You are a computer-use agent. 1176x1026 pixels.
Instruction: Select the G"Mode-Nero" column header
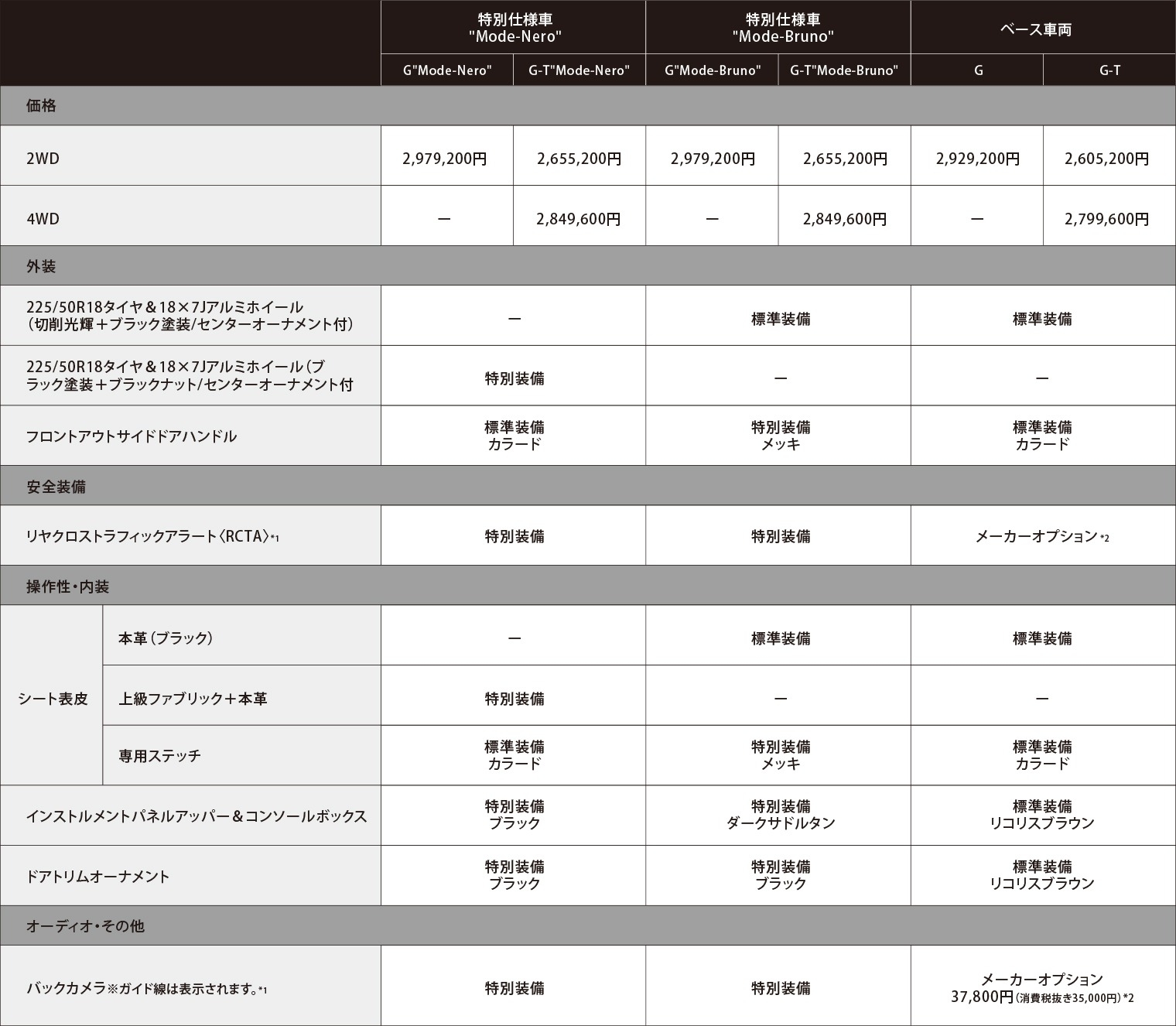pos(447,70)
